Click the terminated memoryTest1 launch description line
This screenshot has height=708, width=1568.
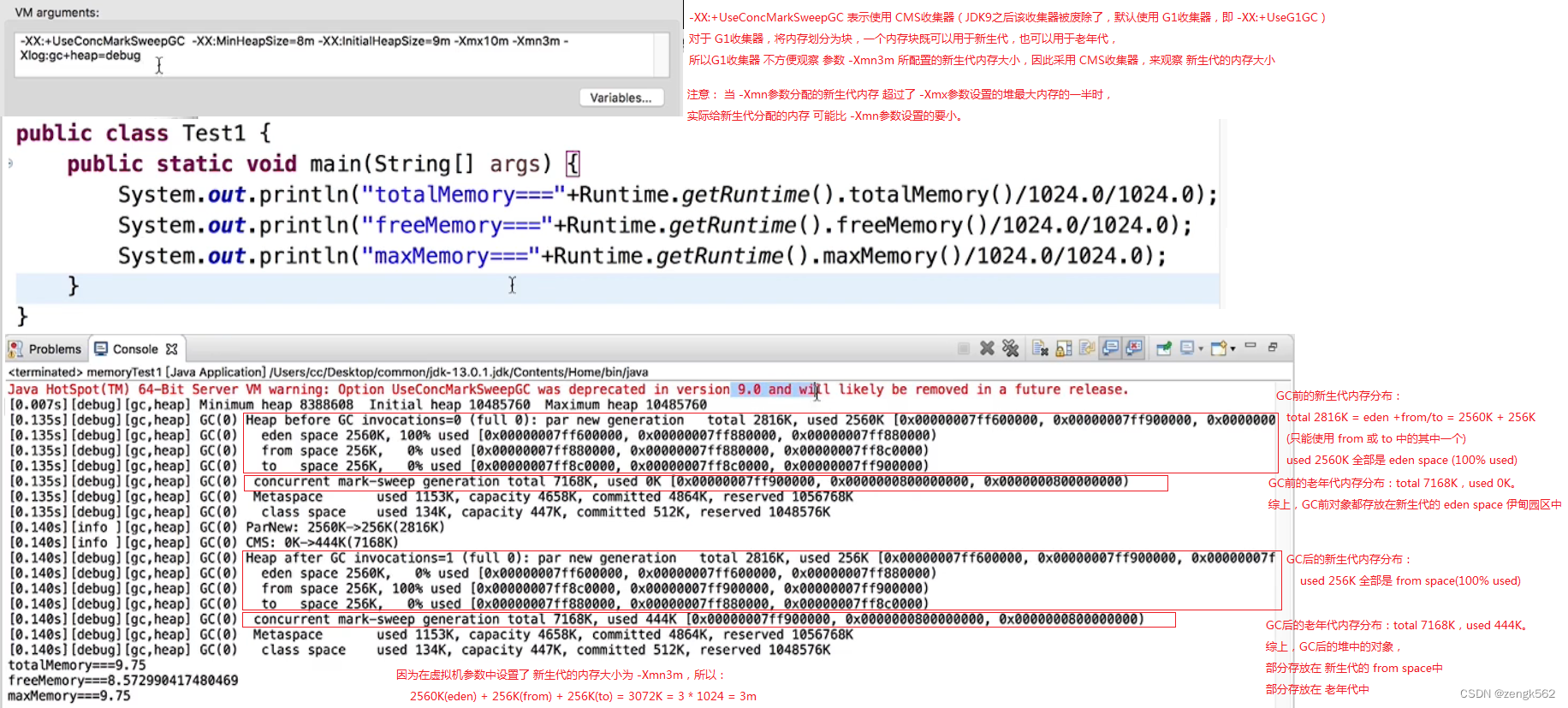[328, 372]
